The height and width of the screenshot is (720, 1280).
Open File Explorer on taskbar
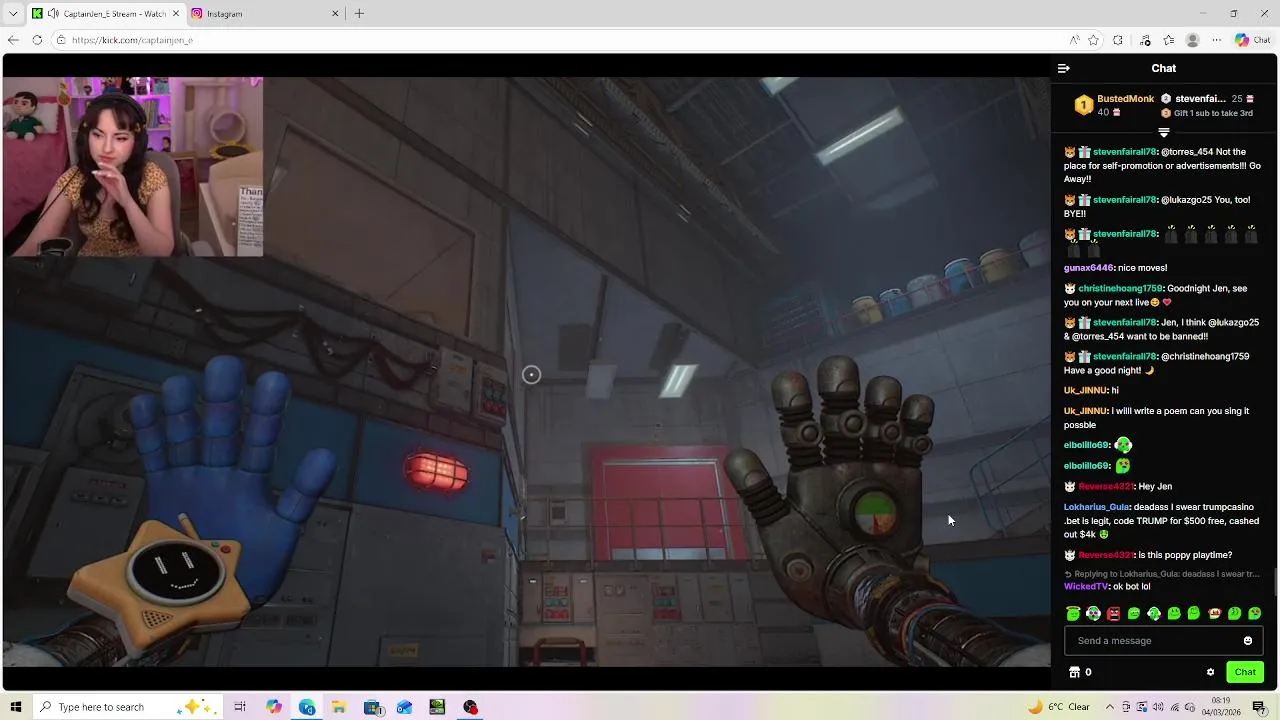click(x=339, y=707)
